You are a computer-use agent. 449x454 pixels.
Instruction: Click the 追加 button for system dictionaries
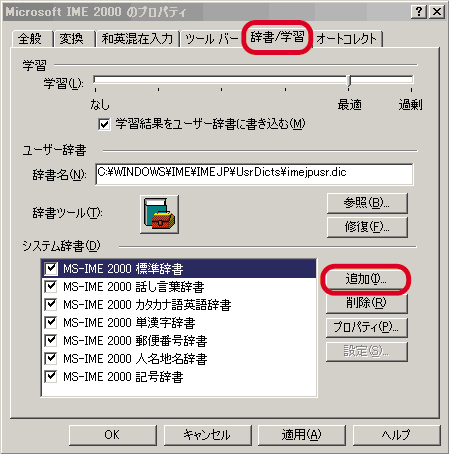pyautogui.click(x=366, y=279)
